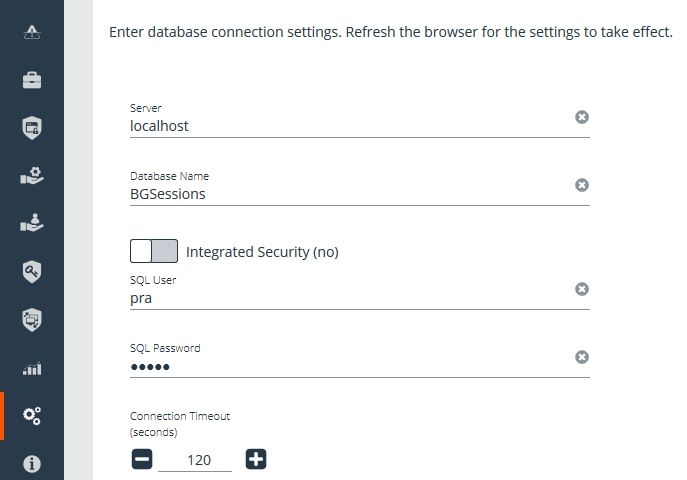
Task: Clear the Database Name field
Action: [x=581, y=185]
